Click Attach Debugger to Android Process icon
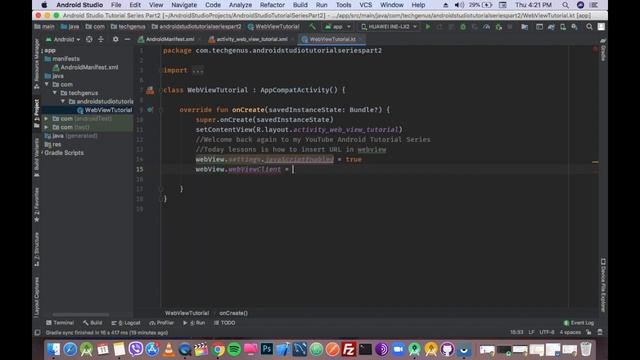The height and width of the screenshot is (360, 640). pos(499,27)
